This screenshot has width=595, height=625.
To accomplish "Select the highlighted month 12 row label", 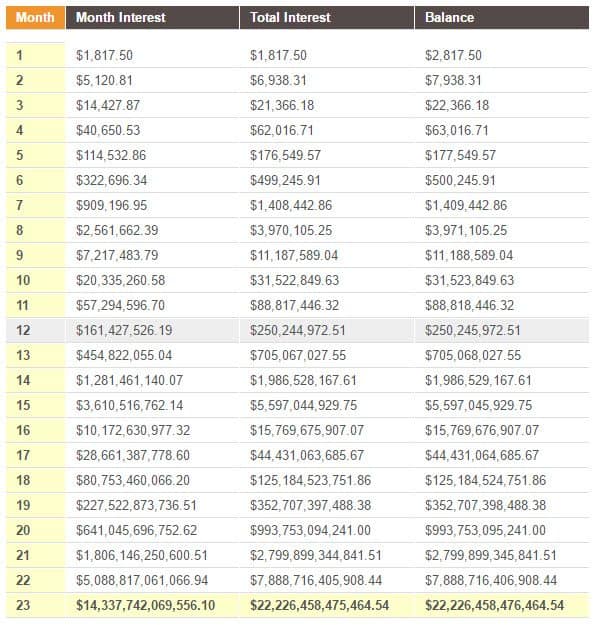I will (x=23, y=330).
